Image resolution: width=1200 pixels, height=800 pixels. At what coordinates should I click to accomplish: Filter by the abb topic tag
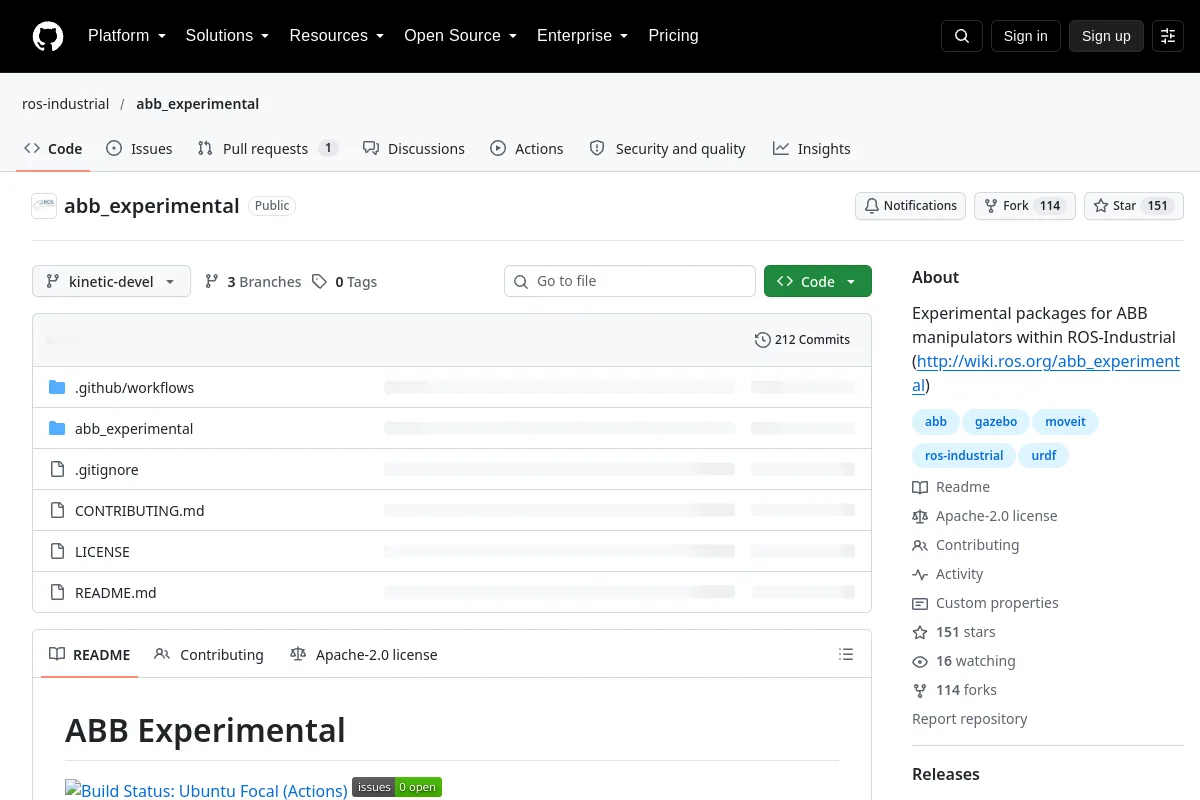[936, 422]
